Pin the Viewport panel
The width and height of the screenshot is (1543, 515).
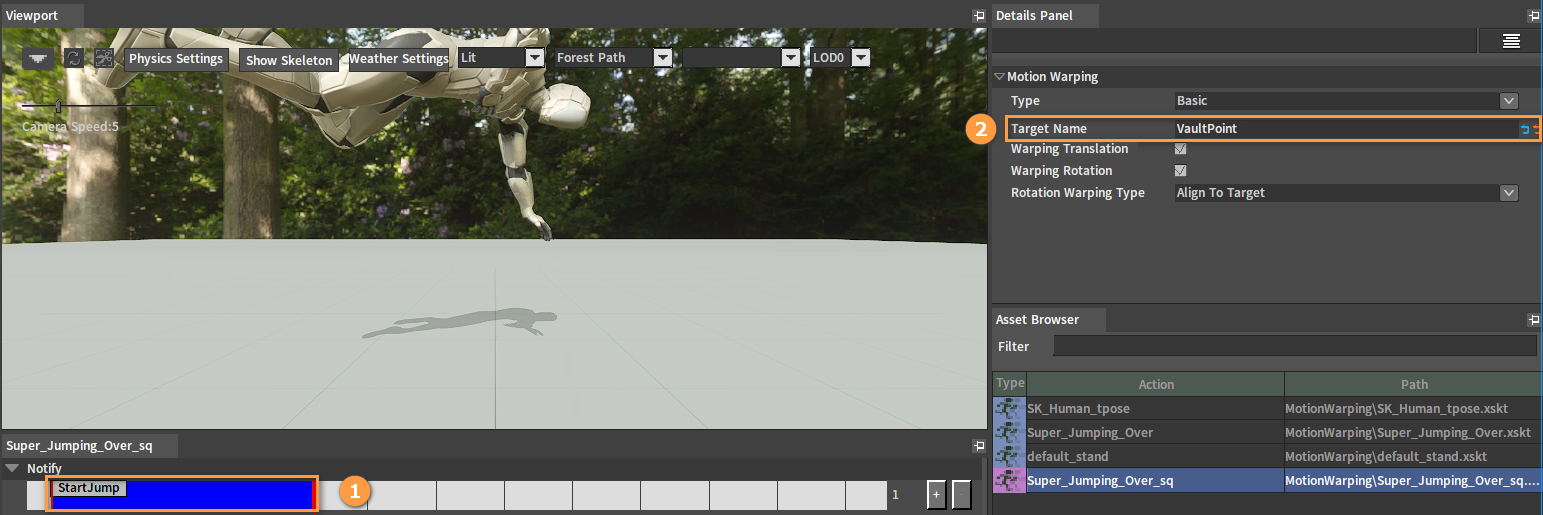[978, 15]
